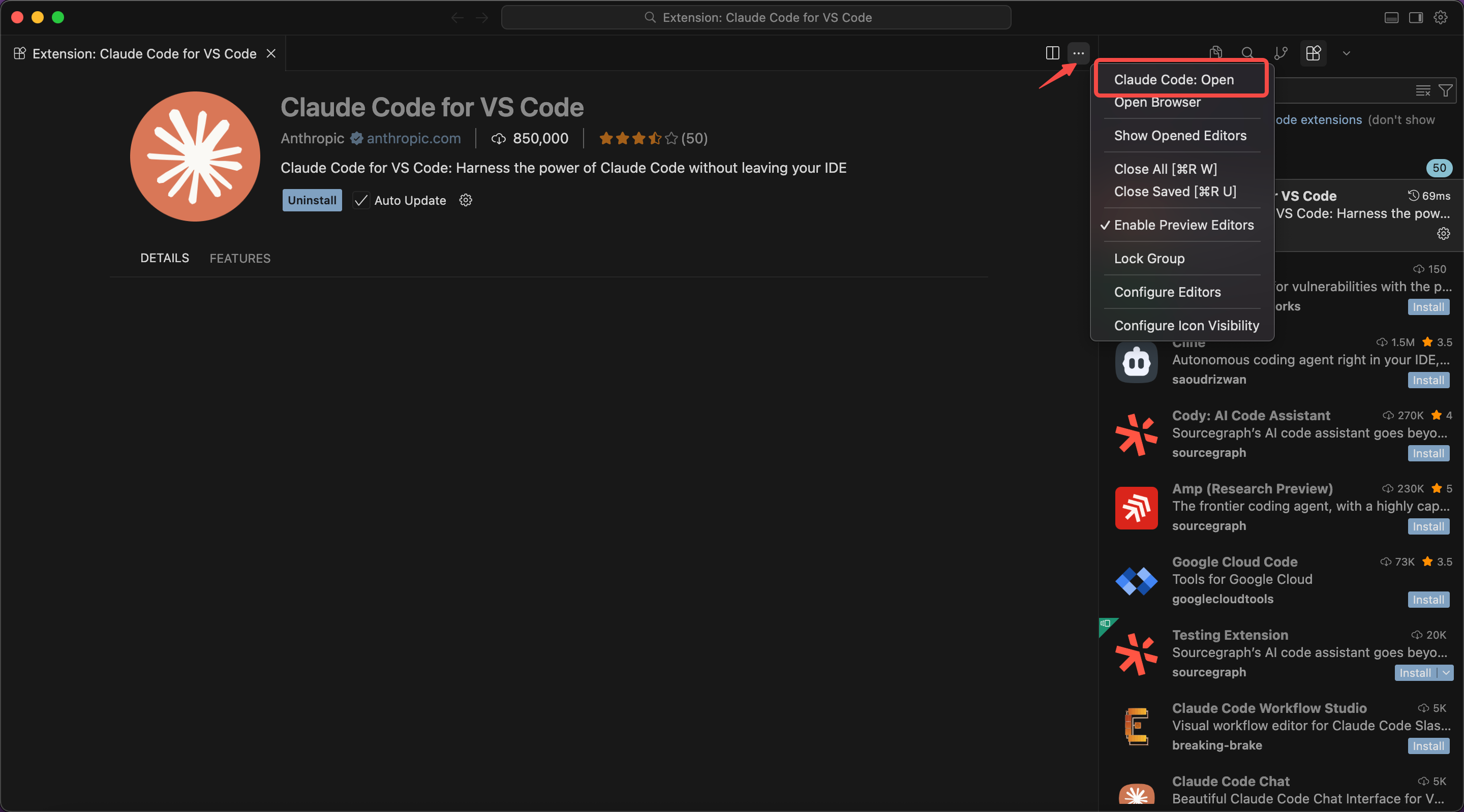The height and width of the screenshot is (812, 1464).
Task: Install Cody: AI Code Assistant
Action: [x=1428, y=453]
